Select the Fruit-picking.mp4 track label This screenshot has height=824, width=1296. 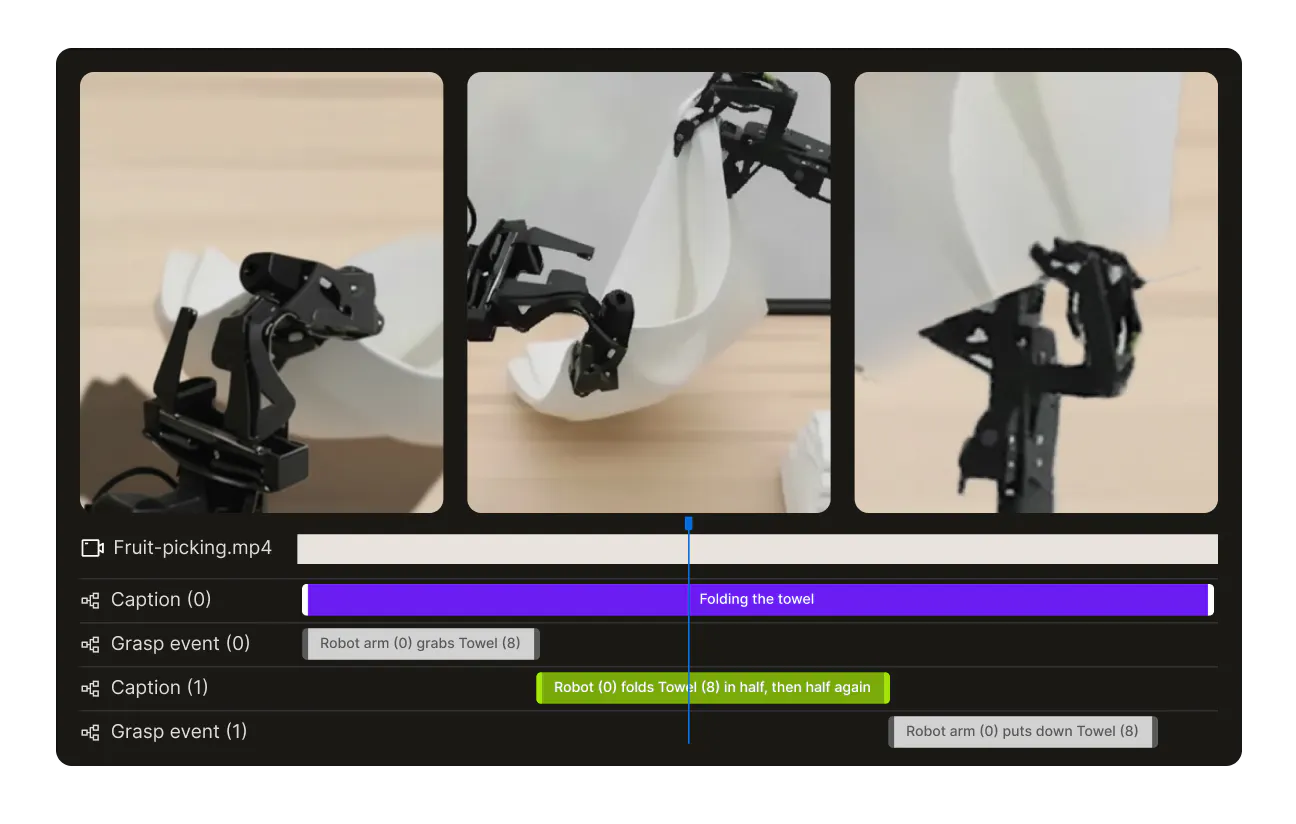coord(193,547)
